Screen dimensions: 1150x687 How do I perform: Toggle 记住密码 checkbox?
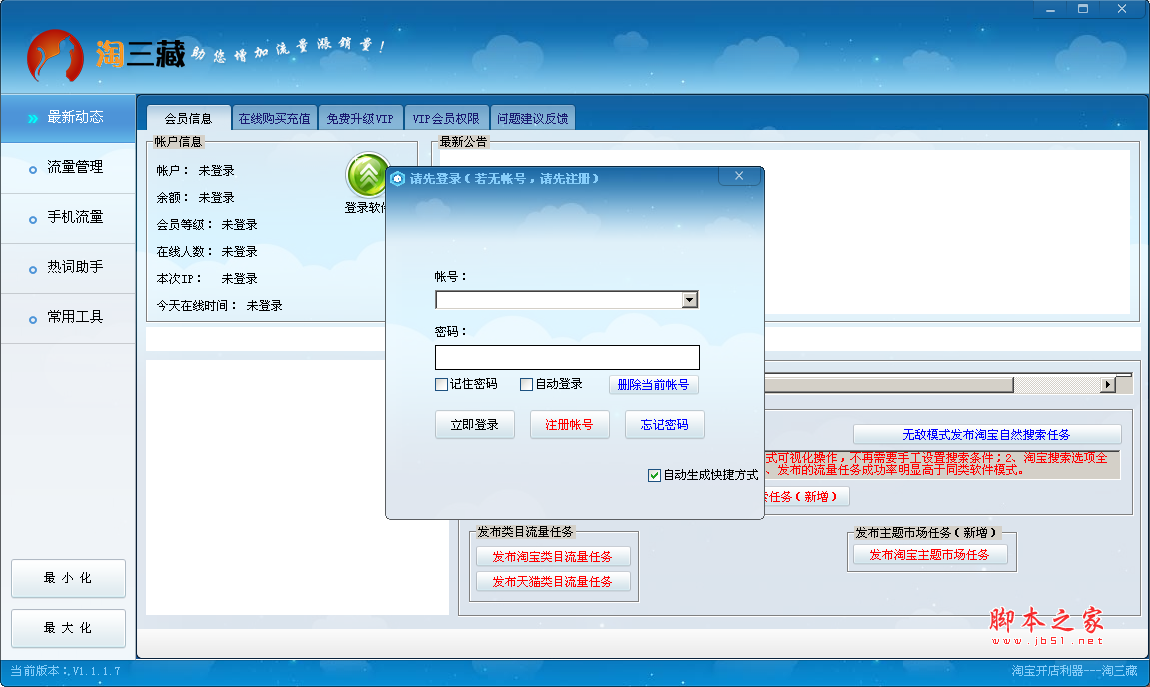pyautogui.click(x=442, y=384)
